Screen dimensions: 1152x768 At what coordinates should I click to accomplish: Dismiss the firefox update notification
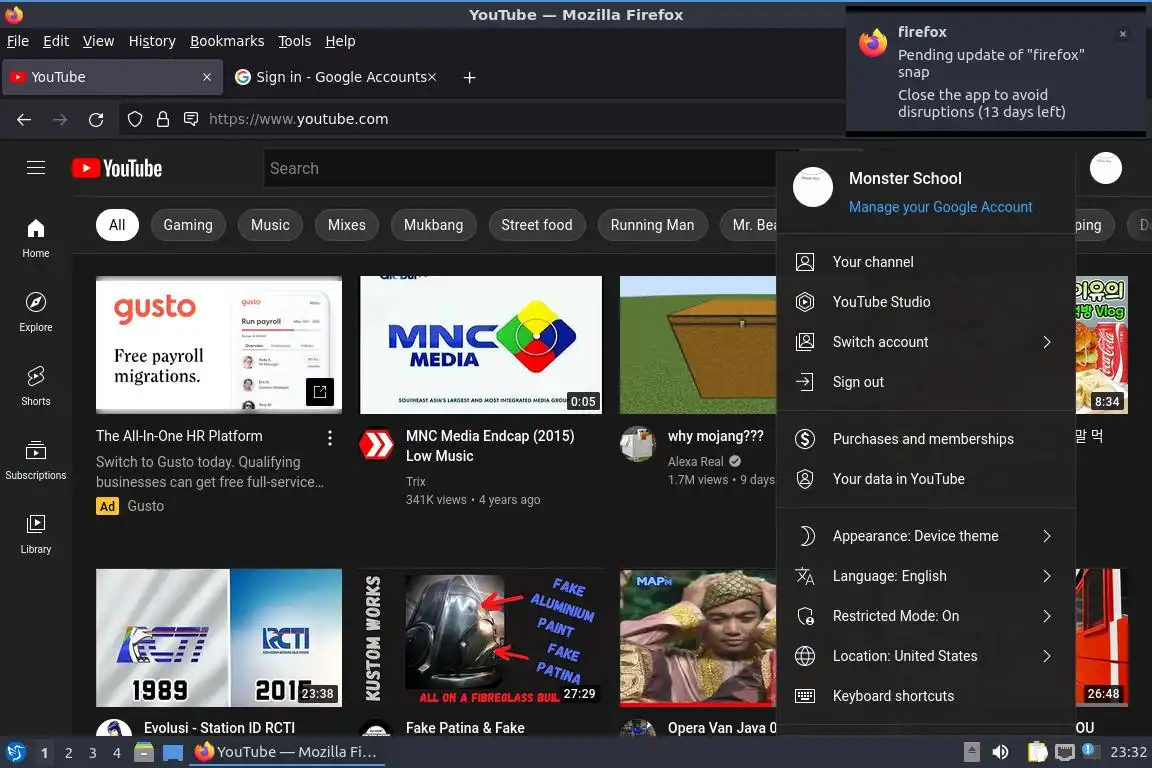(x=1123, y=34)
